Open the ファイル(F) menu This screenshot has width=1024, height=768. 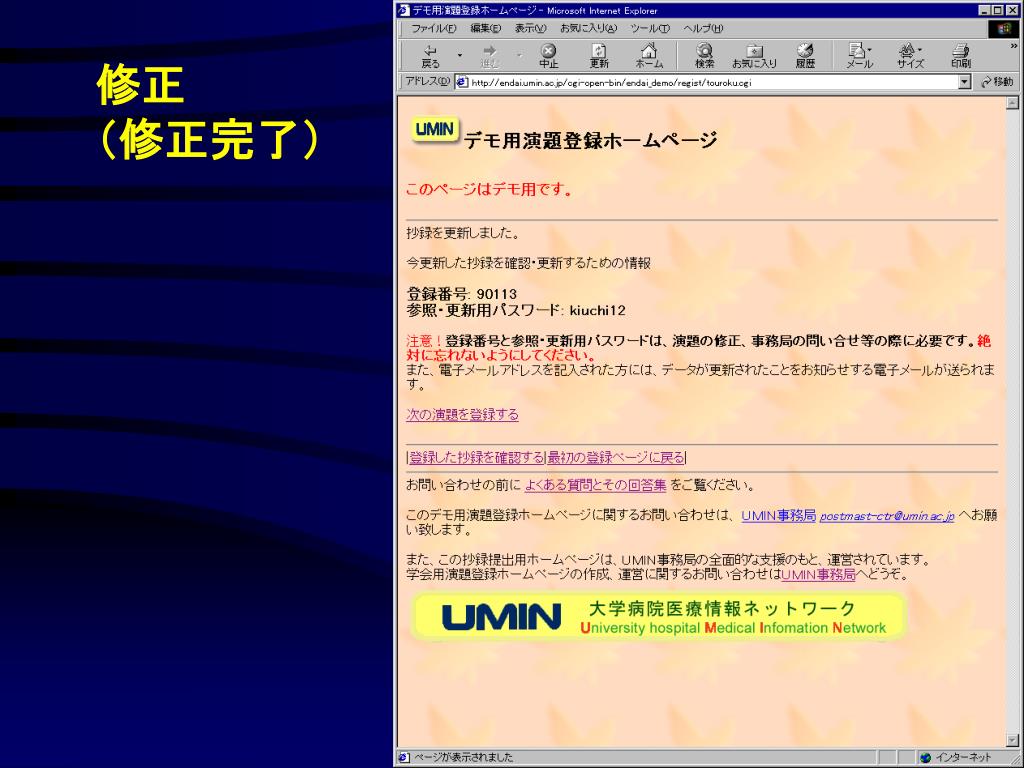click(433, 29)
